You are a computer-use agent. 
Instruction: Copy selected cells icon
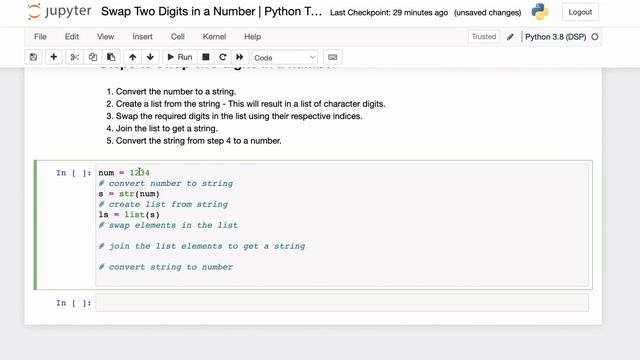coord(93,57)
